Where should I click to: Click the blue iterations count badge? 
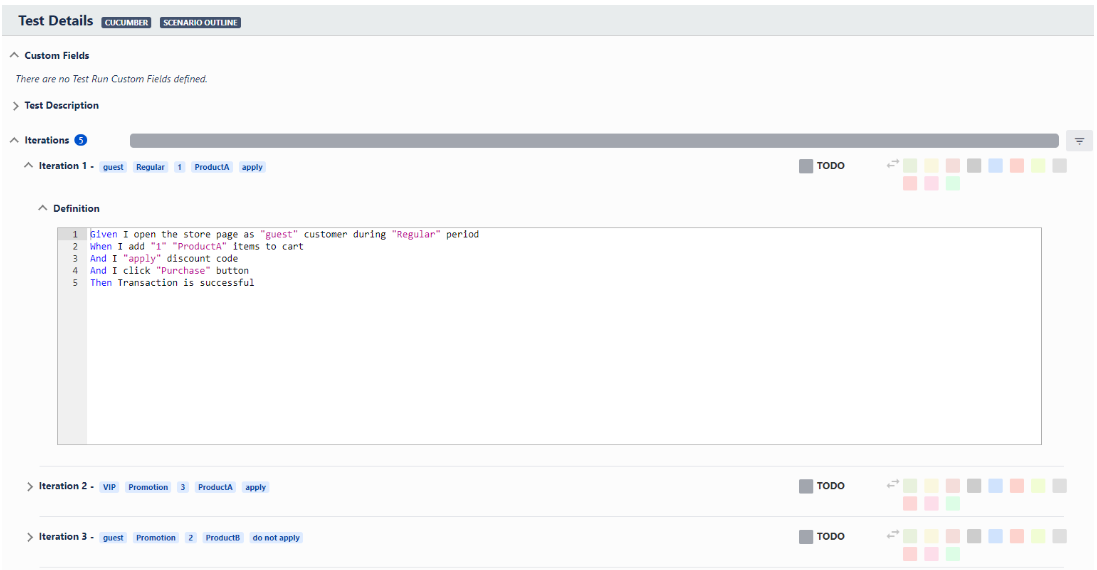click(x=81, y=140)
